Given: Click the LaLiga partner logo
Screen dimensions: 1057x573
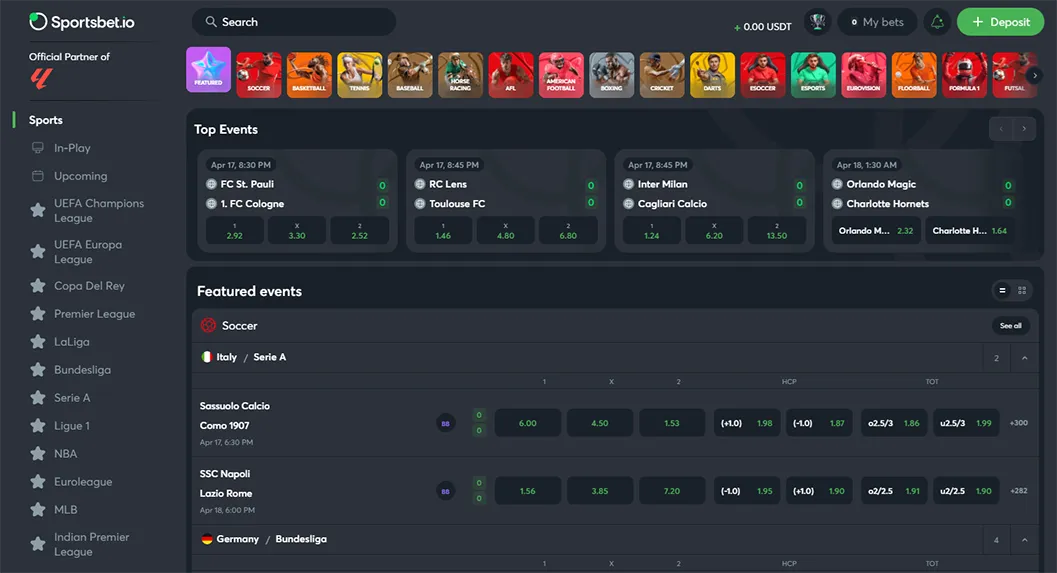Looking at the screenshot, I should coord(40,80).
